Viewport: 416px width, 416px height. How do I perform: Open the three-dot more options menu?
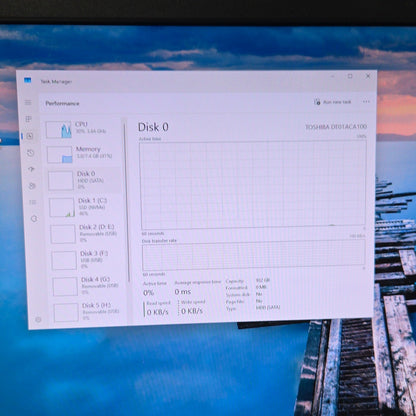pyautogui.click(x=366, y=101)
